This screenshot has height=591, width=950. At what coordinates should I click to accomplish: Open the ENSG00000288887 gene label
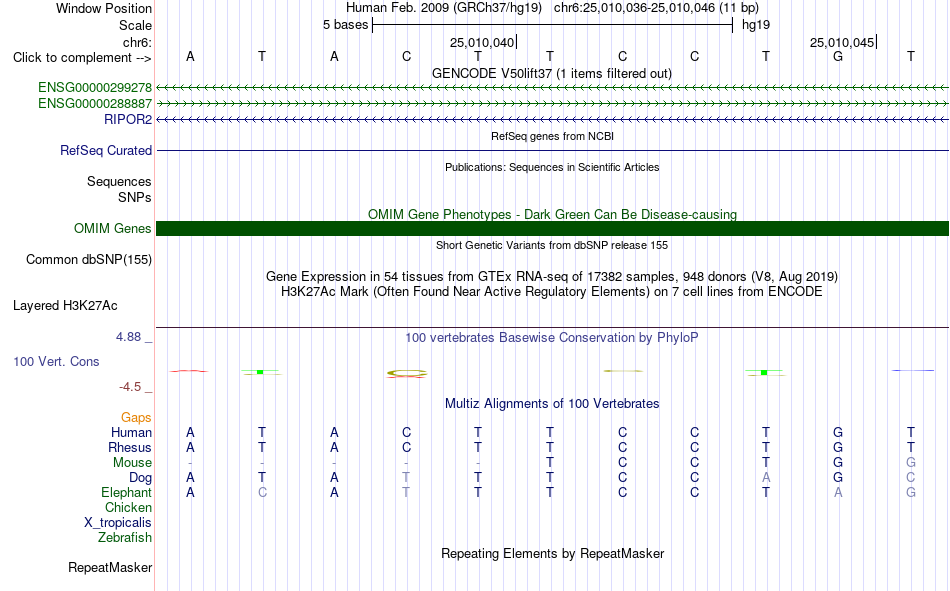click(95, 104)
